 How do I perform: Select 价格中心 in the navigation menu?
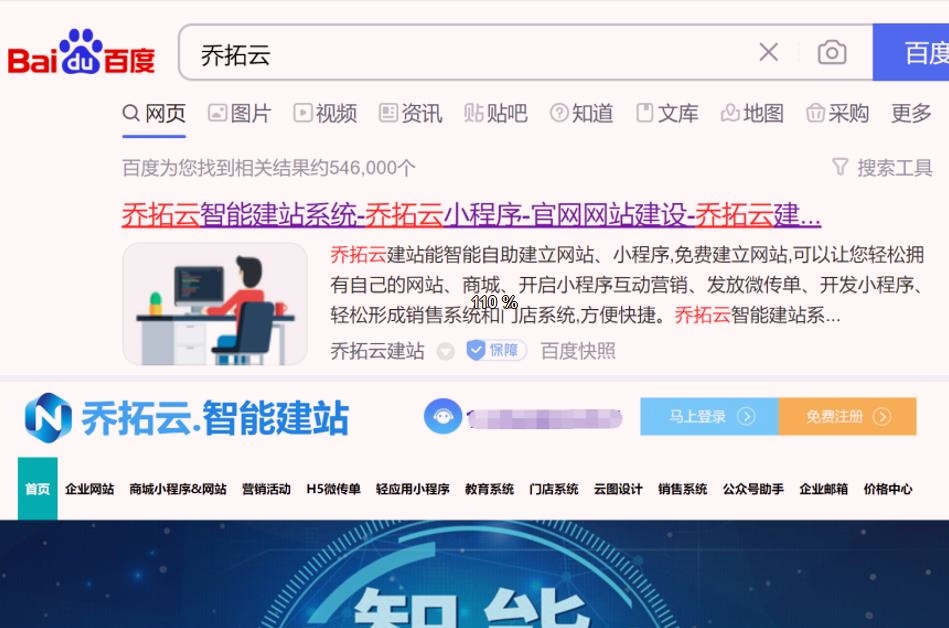[888, 489]
